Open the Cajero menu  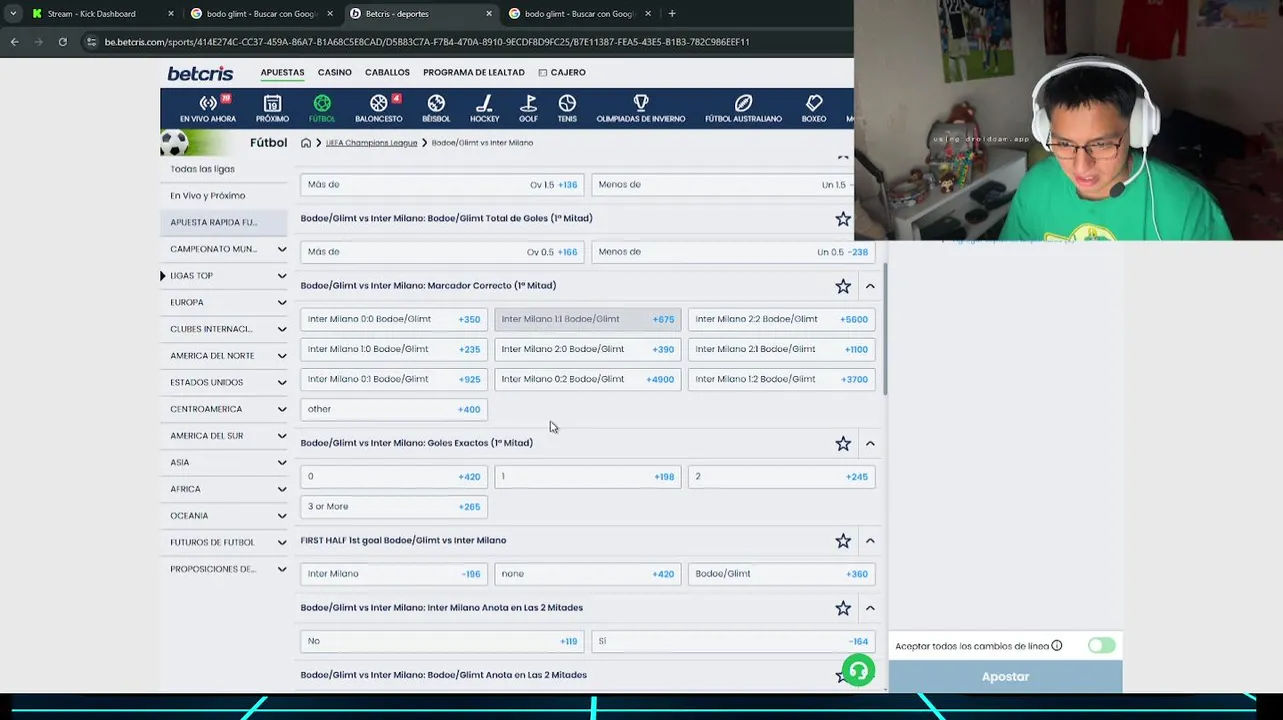[562, 72]
